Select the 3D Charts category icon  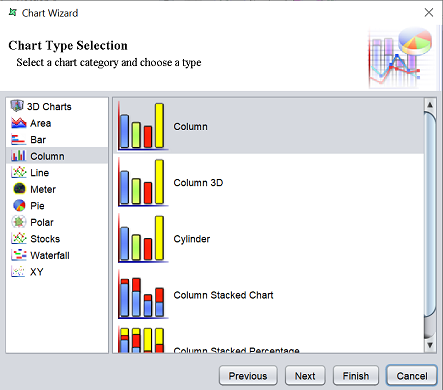17,106
